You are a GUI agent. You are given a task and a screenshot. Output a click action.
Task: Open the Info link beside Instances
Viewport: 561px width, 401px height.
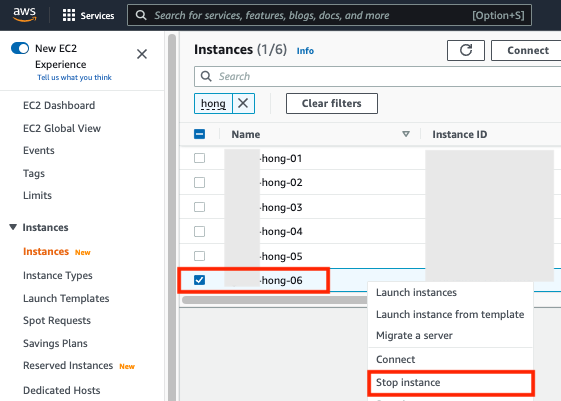[x=305, y=51]
